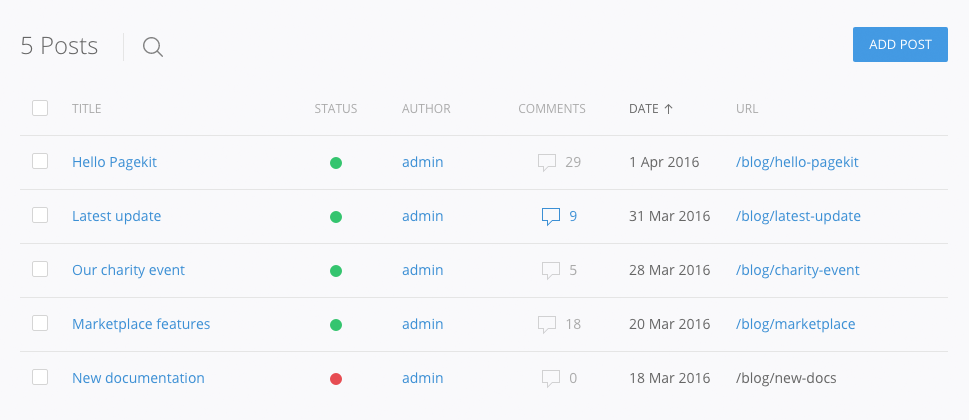Click comment bubble for Our charity event
Screen dimensions: 969x420
(x=550, y=270)
